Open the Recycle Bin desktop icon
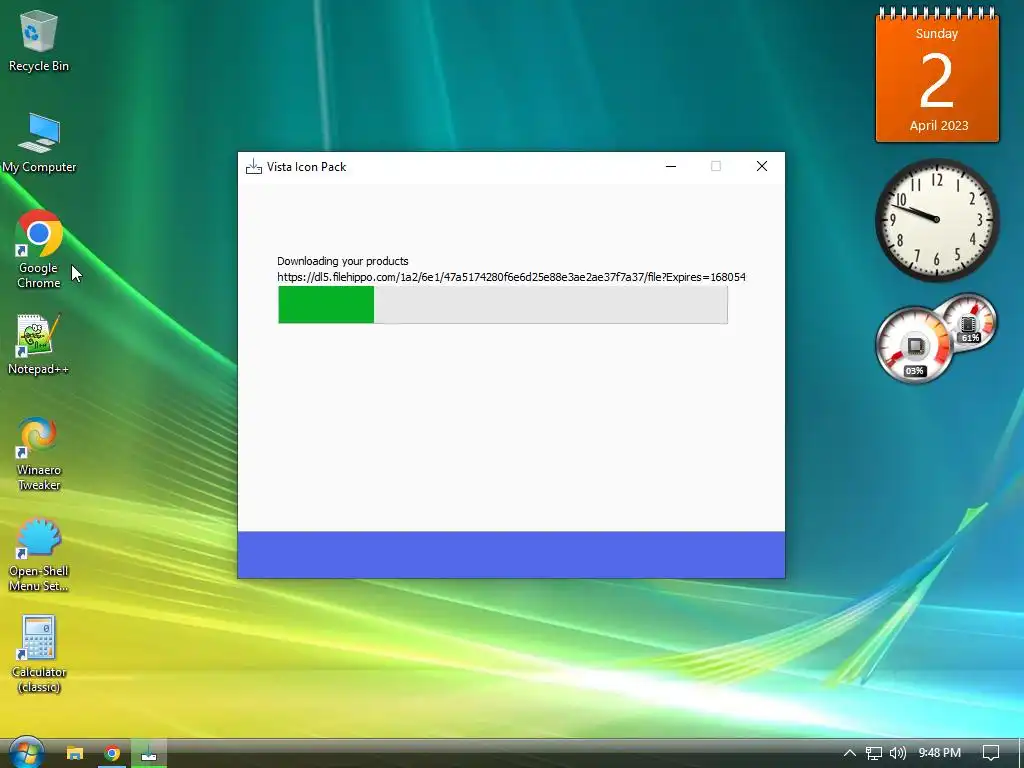The height and width of the screenshot is (768, 1024). [x=39, y=40]
